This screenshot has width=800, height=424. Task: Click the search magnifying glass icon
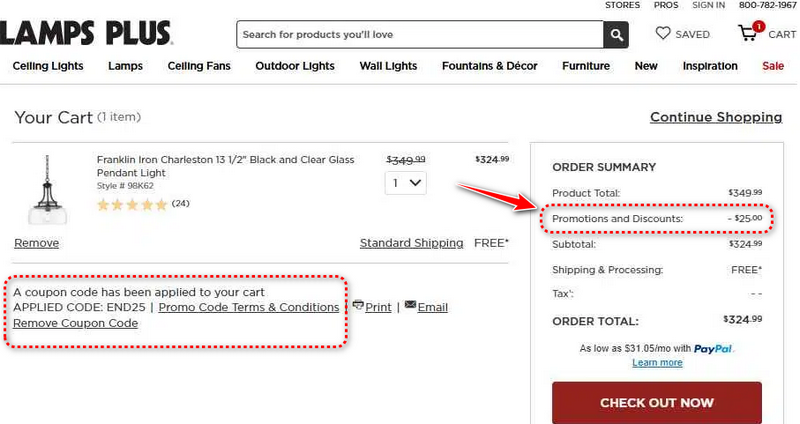tap(616, 34)
